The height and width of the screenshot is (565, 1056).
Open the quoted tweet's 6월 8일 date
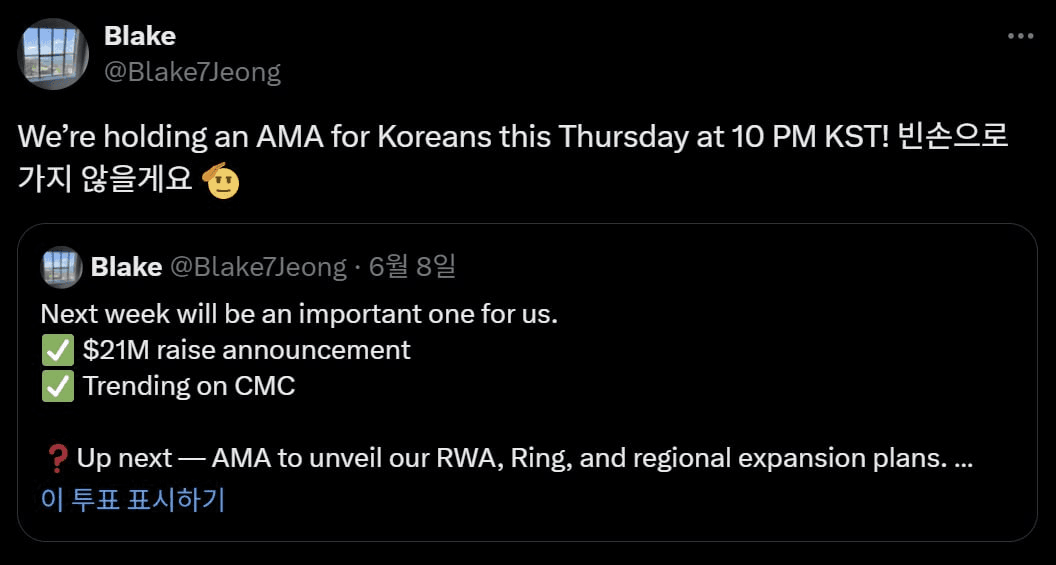click(x=412, y=267)
